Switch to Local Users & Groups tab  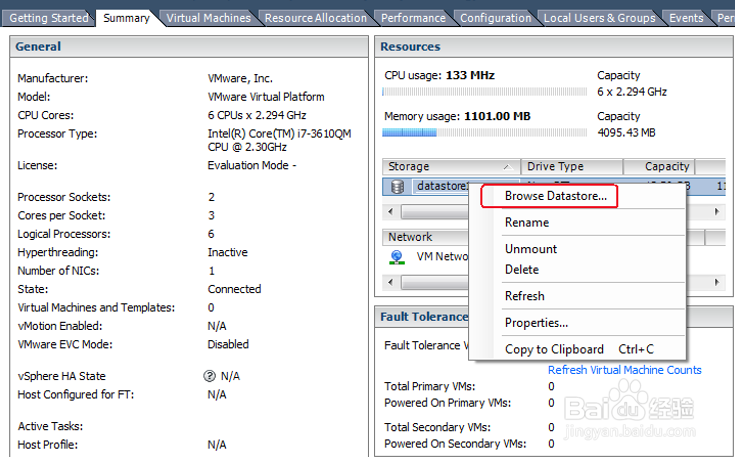600,18
